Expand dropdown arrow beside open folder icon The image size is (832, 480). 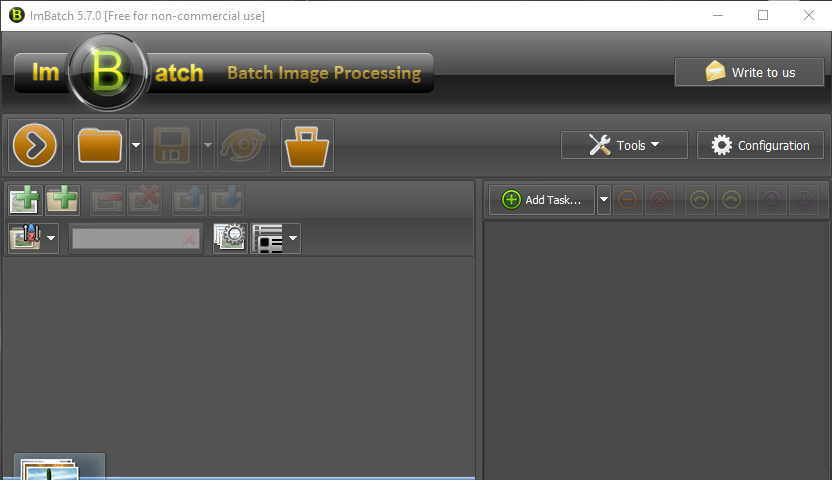click(136, 145)
